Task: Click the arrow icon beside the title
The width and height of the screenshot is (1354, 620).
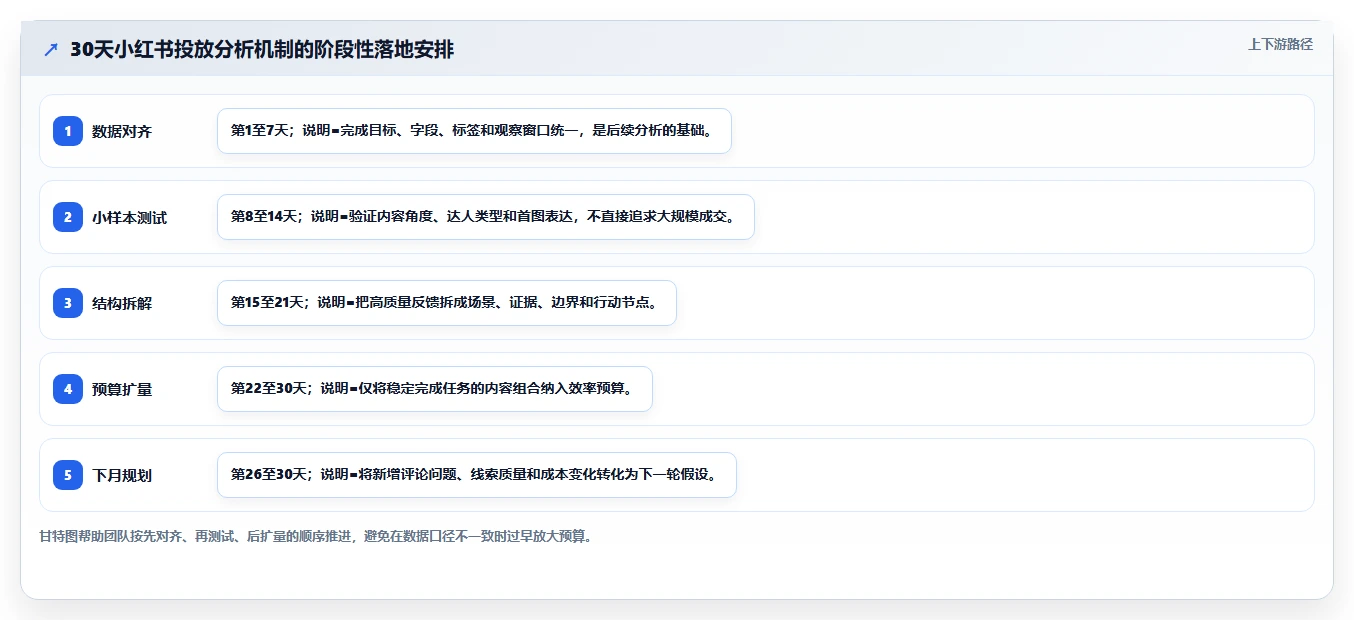Action: coord(51,50)
